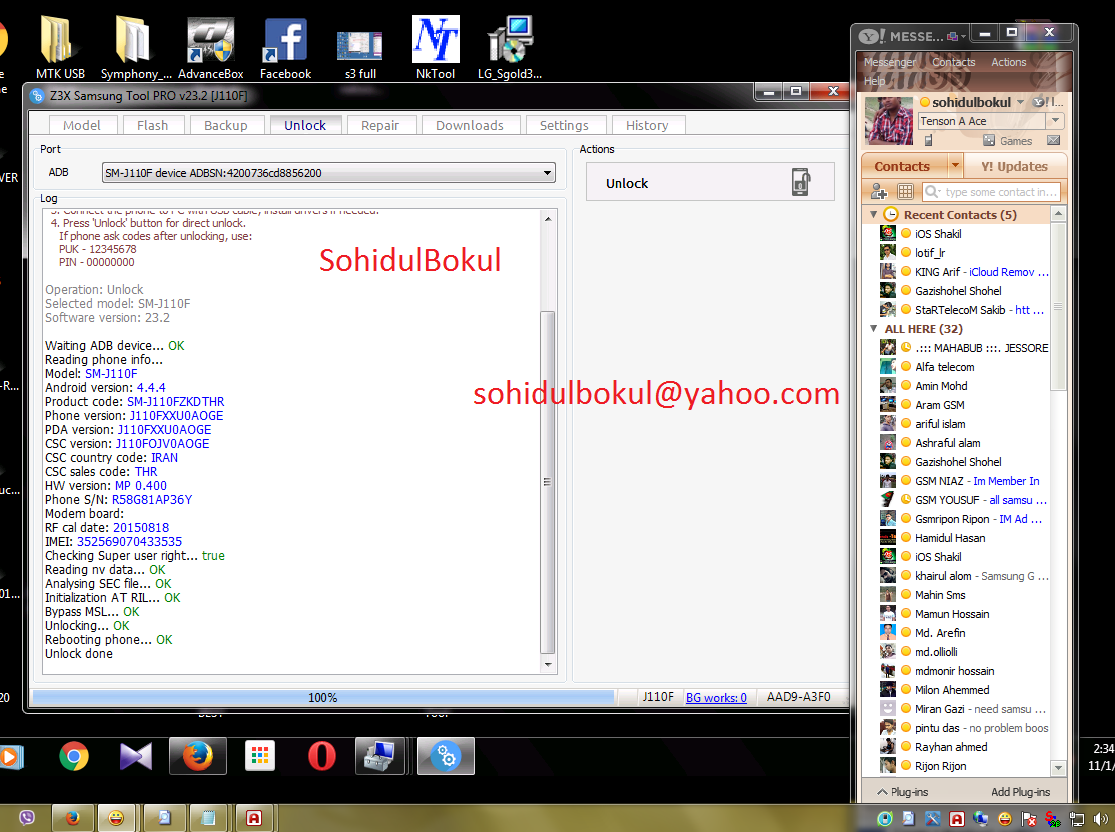The width and height of the screenshot is (1115, 832).
Task: Launch Opera from the quick launch bar
Action: click(x=321, y=755)
